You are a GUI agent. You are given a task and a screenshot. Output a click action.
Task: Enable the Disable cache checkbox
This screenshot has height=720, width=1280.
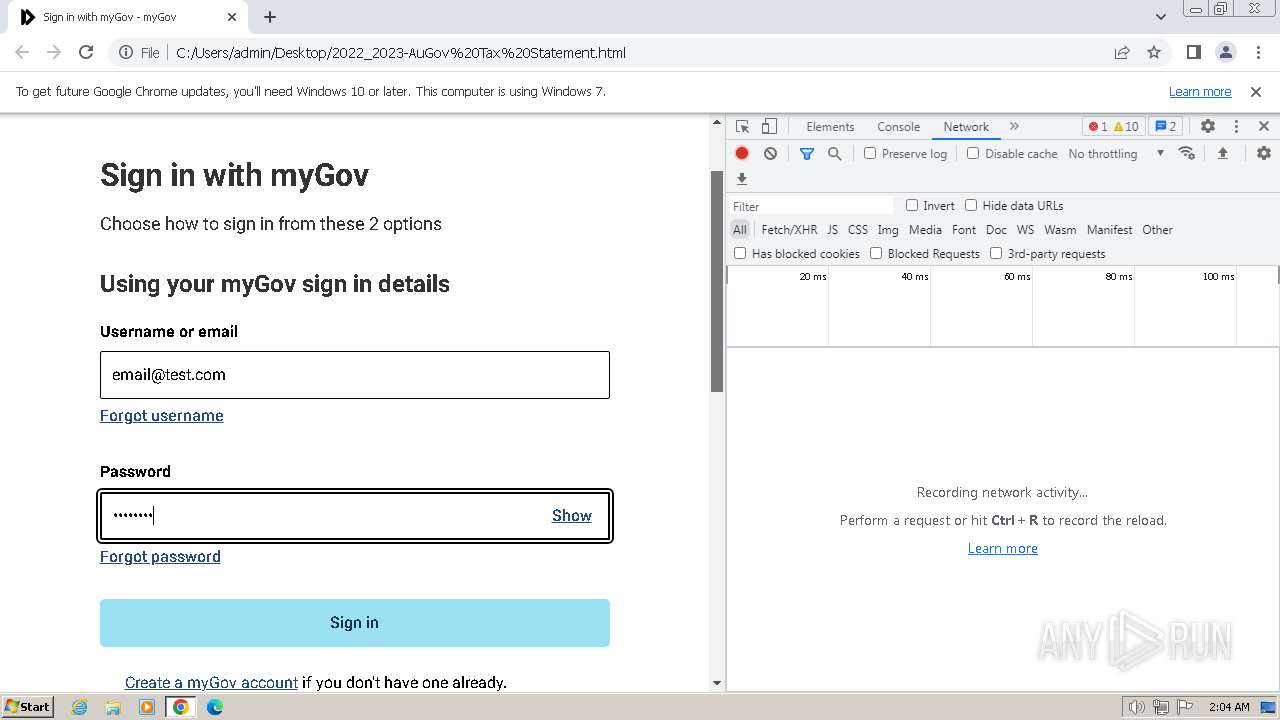click(973, 153)
